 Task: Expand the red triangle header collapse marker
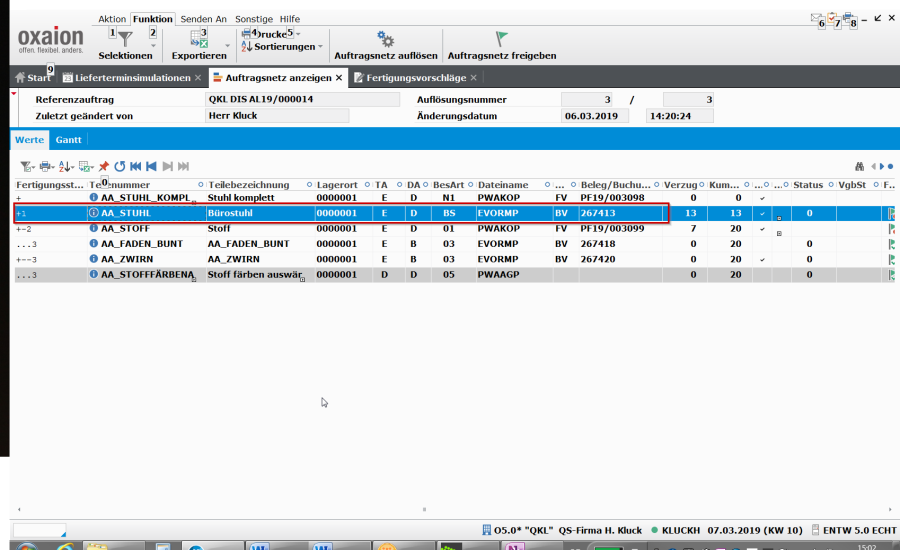[14, 93]
